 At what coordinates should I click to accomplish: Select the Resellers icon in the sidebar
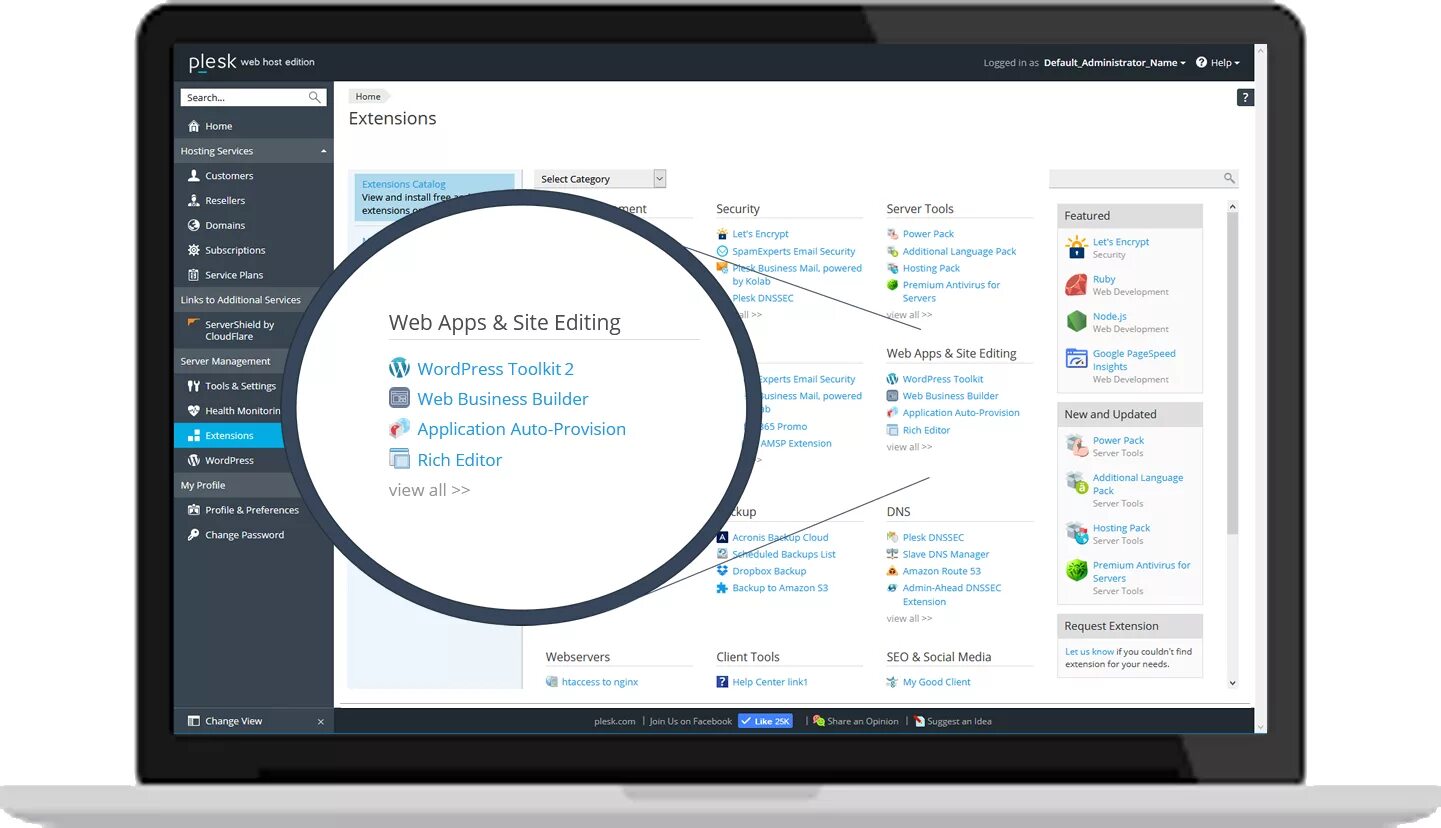[194, 200]
